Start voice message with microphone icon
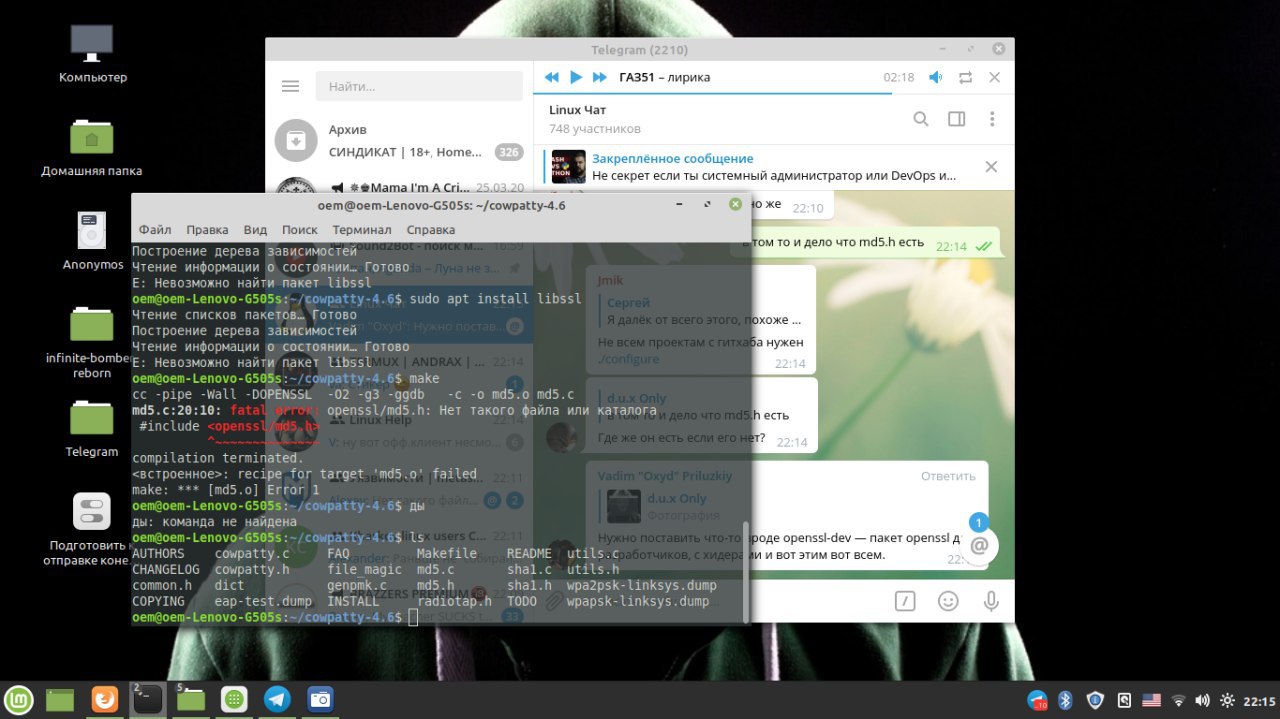Image resolution: width=1280 pixels, height=719 pixels. click(991, 601)
